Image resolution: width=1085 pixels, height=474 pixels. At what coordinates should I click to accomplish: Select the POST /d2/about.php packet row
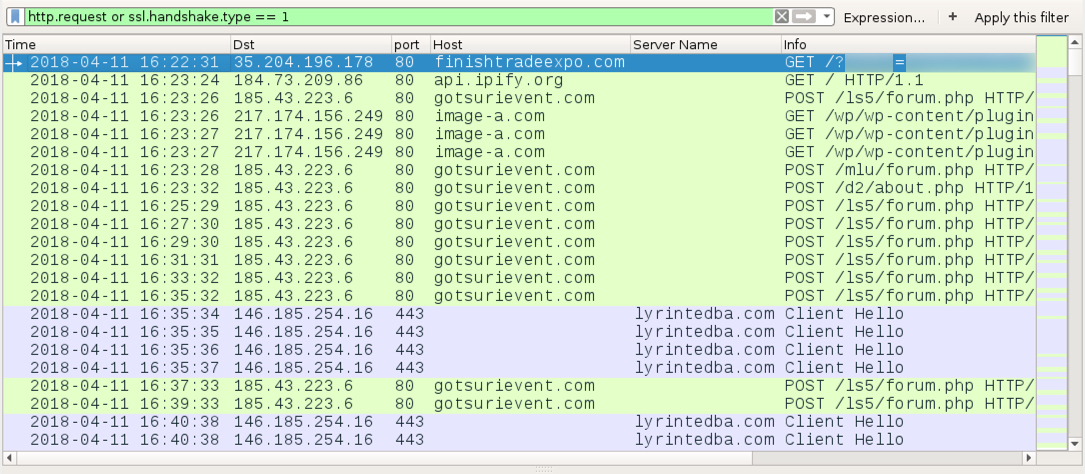(519, 188)
